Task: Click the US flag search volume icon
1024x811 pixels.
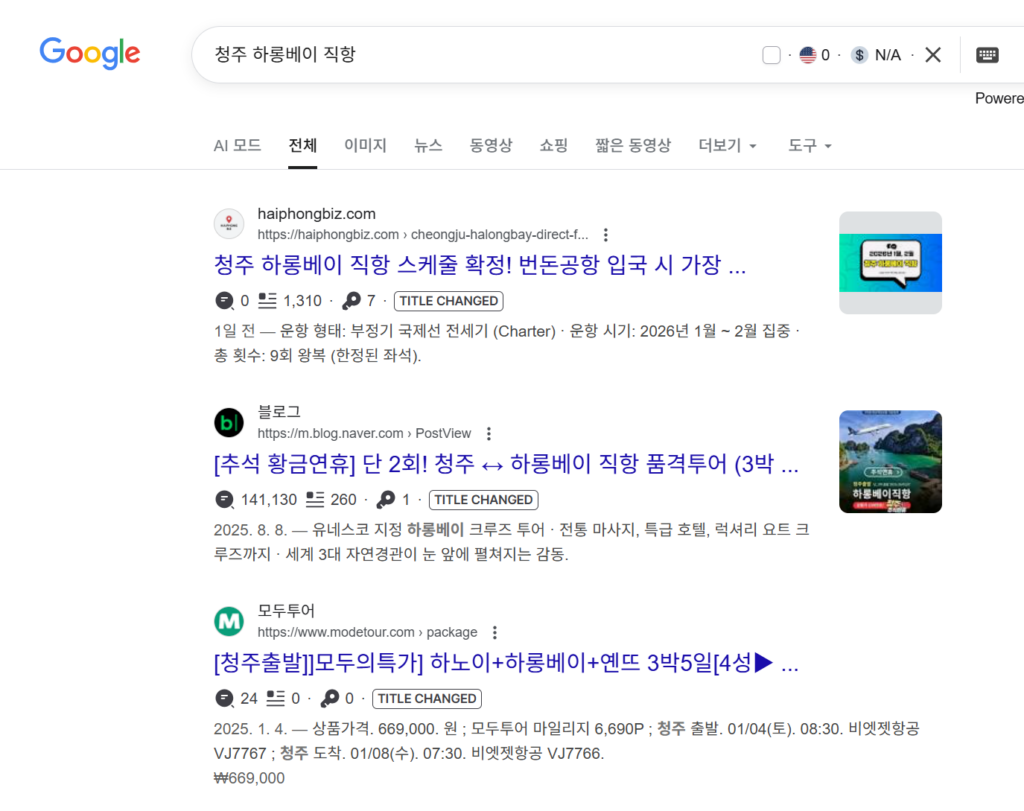Action: click(x=806, y=55)
